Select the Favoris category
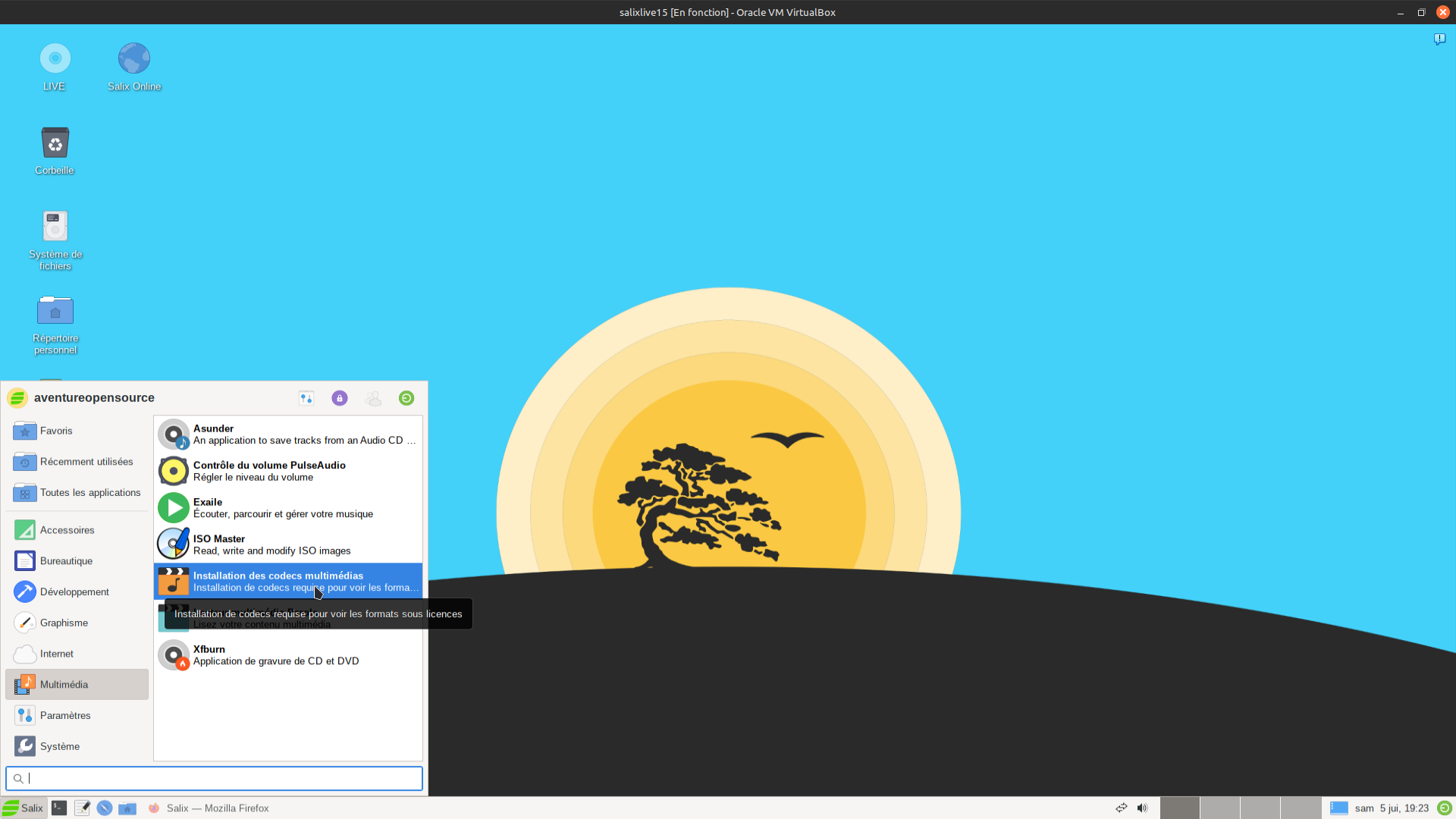Image resolution: width=1456 pixels, height=819 pixels. (56, 431)
